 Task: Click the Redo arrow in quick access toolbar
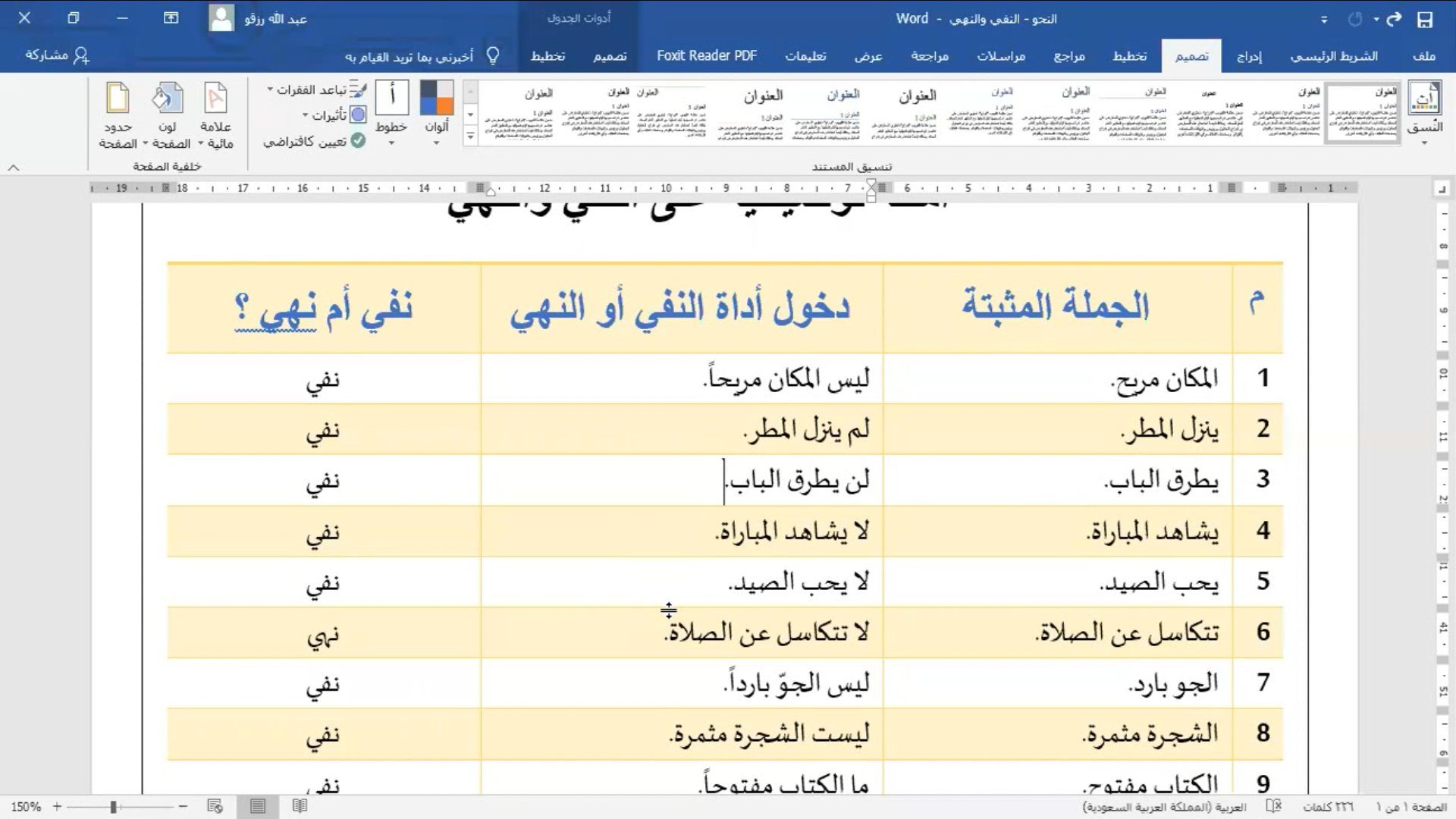(1394, 20)
